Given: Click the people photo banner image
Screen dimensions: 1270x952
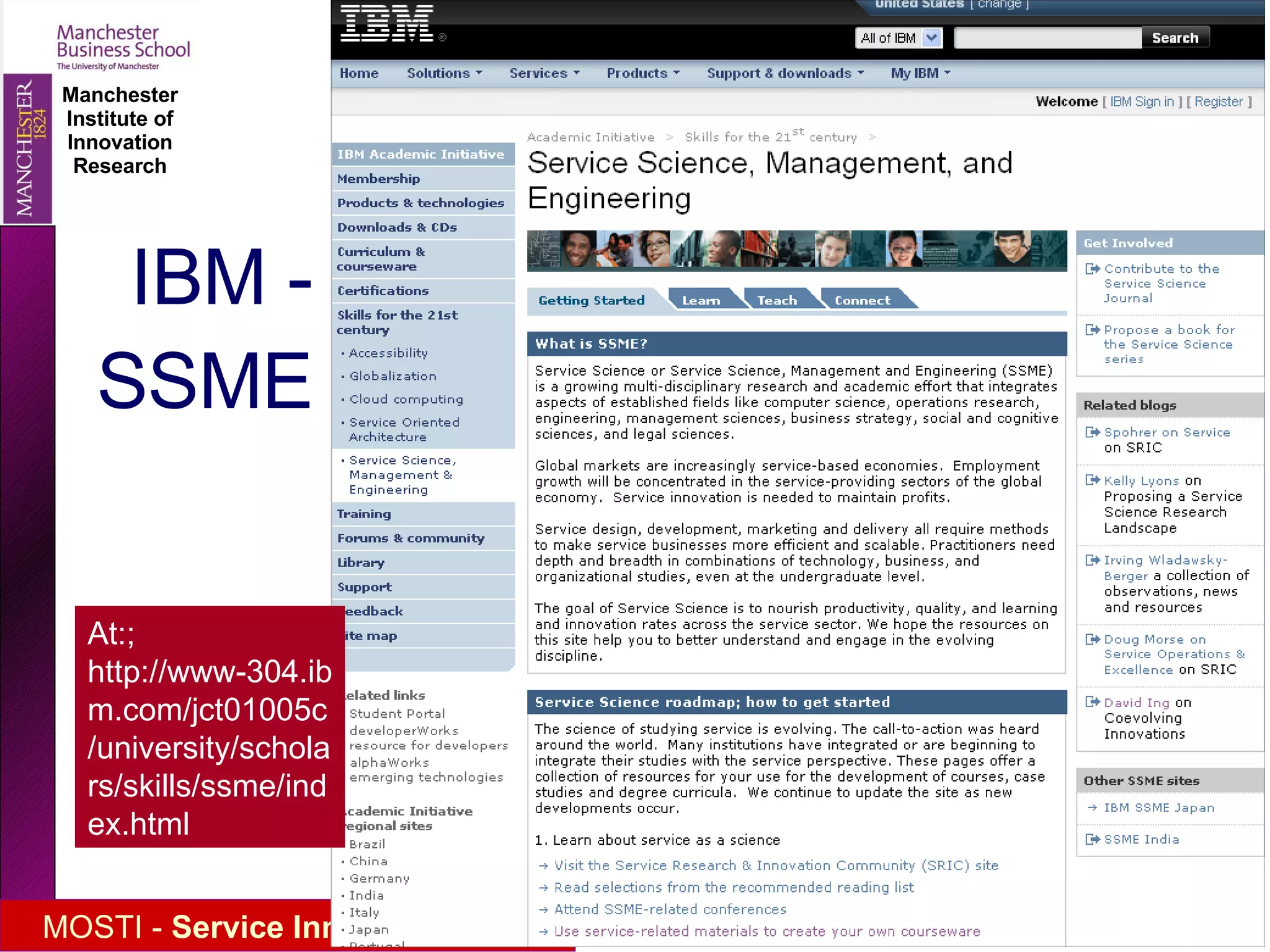Looking at the screenshot, I should tap(797, 250).
